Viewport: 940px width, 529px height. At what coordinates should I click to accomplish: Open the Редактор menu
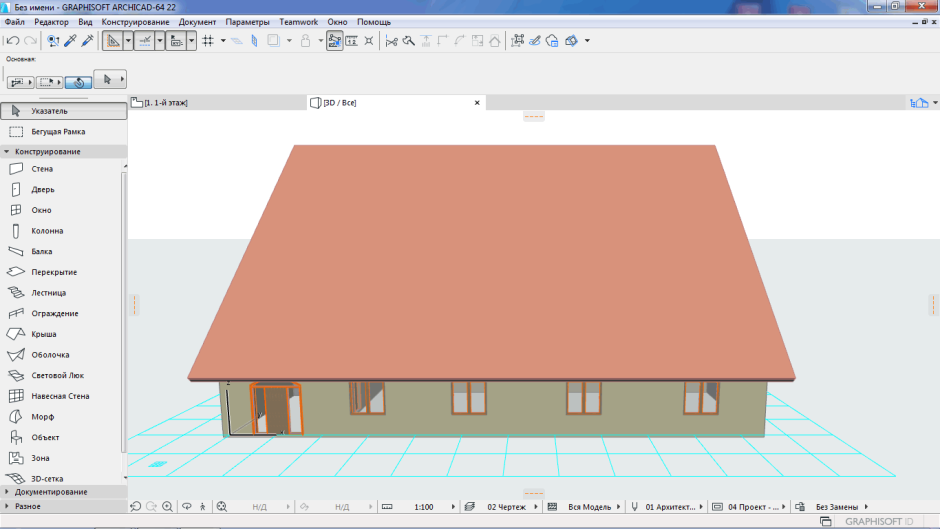51,22
